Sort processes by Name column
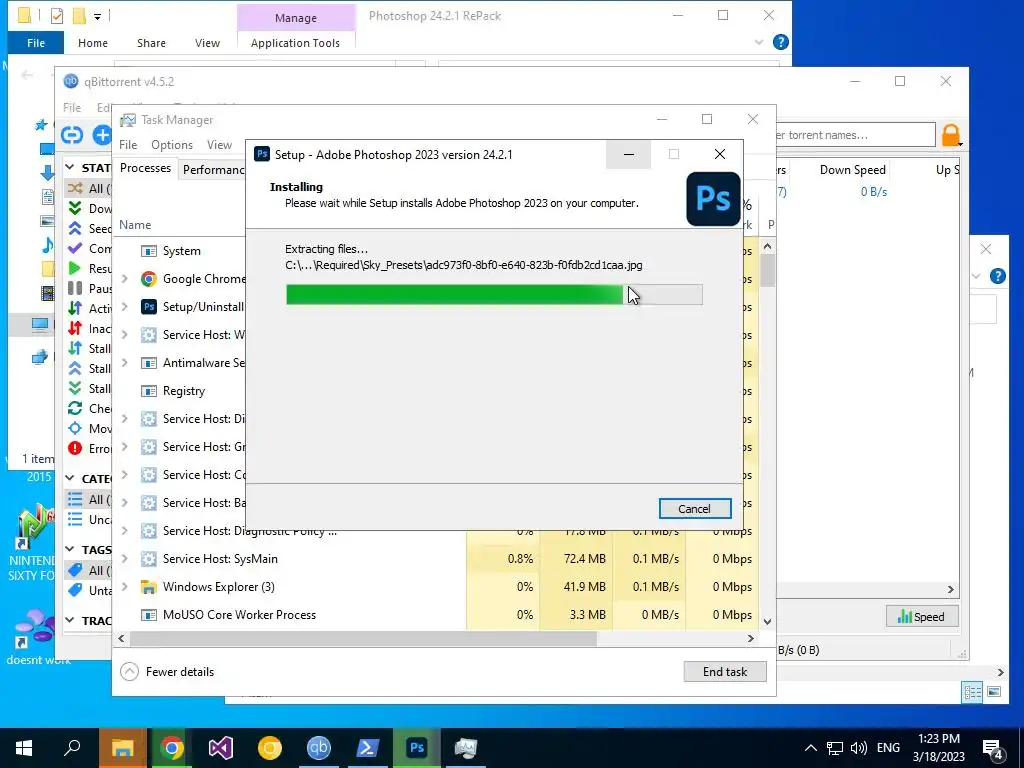 (x=135, y=225)
